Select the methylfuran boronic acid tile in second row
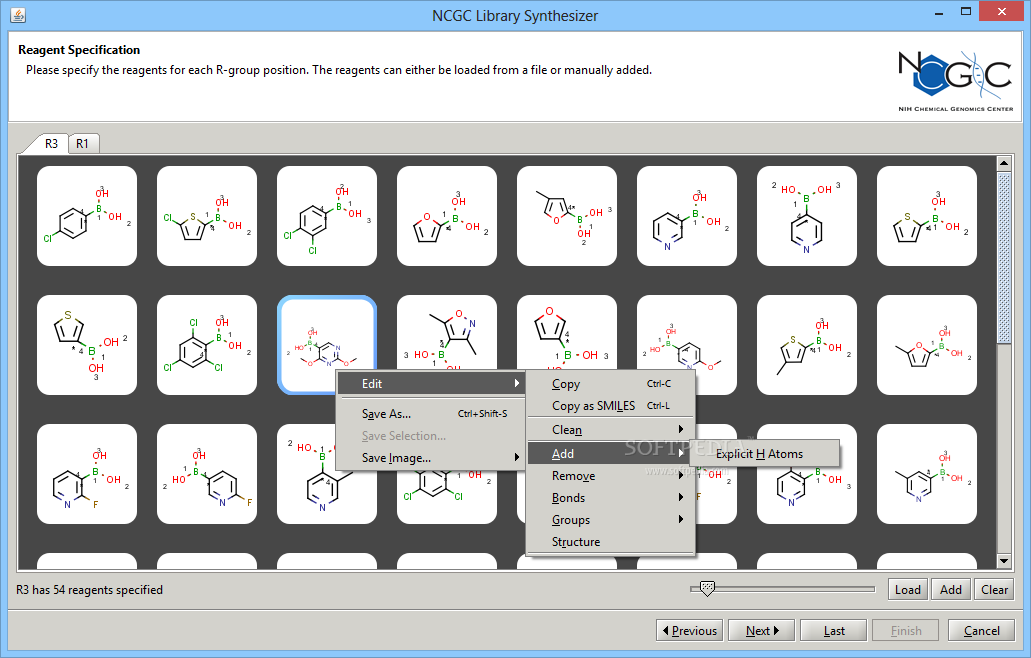This screenshot has width=1031, height=658. point(927,345)
